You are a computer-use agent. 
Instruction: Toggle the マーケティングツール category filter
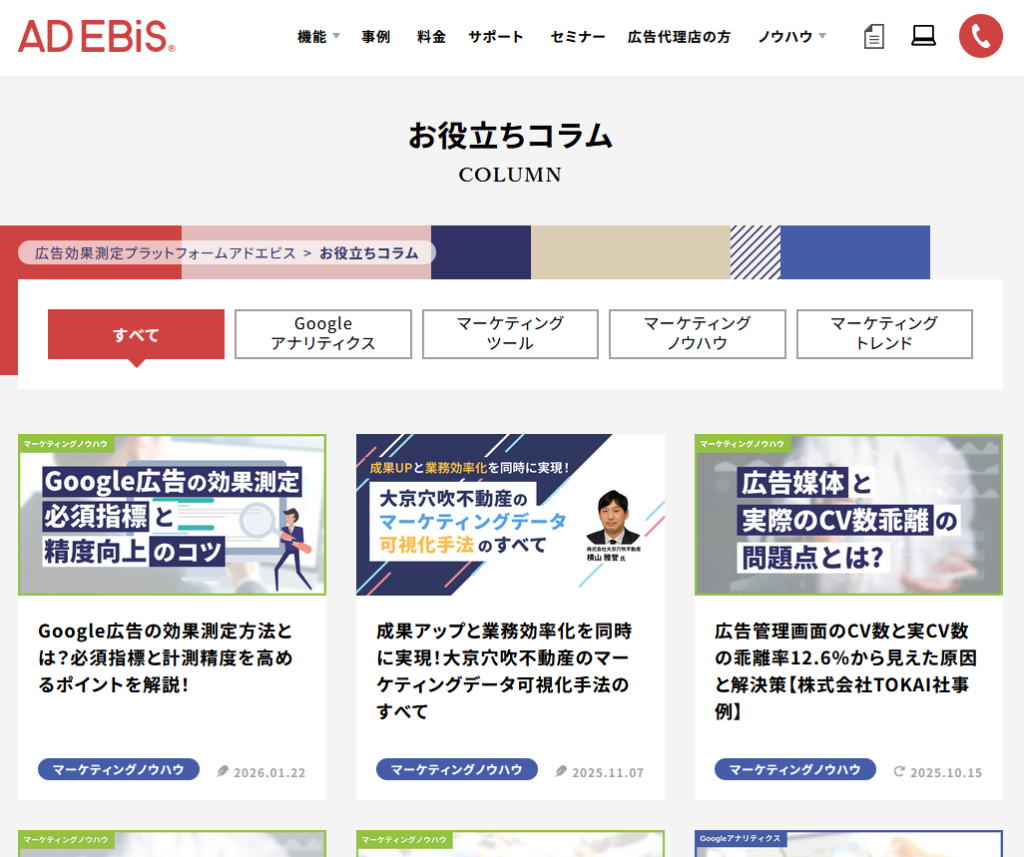[x=510, y=333]
